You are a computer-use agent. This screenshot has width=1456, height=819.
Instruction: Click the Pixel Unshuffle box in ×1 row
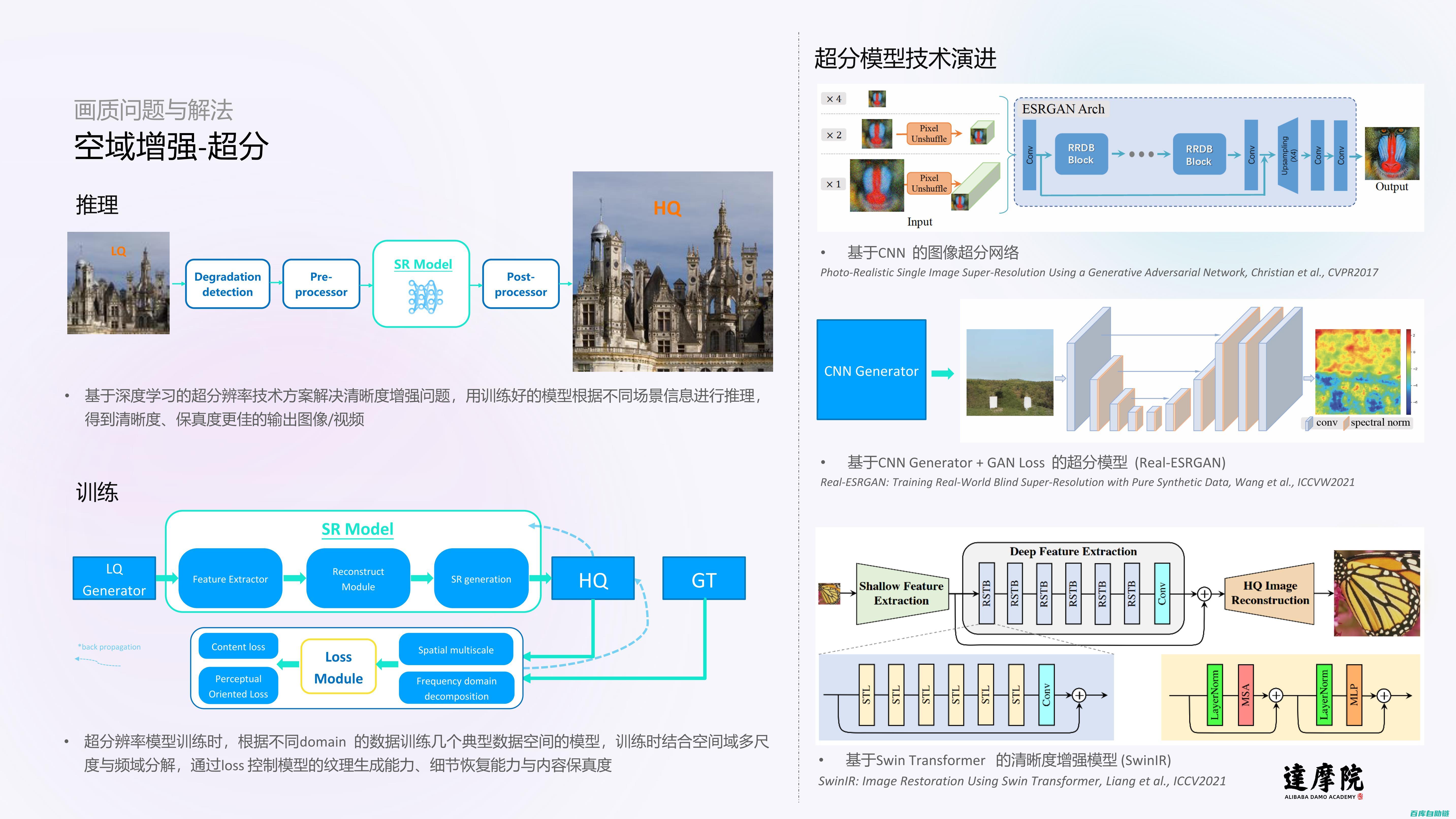(x=929, y=183)
